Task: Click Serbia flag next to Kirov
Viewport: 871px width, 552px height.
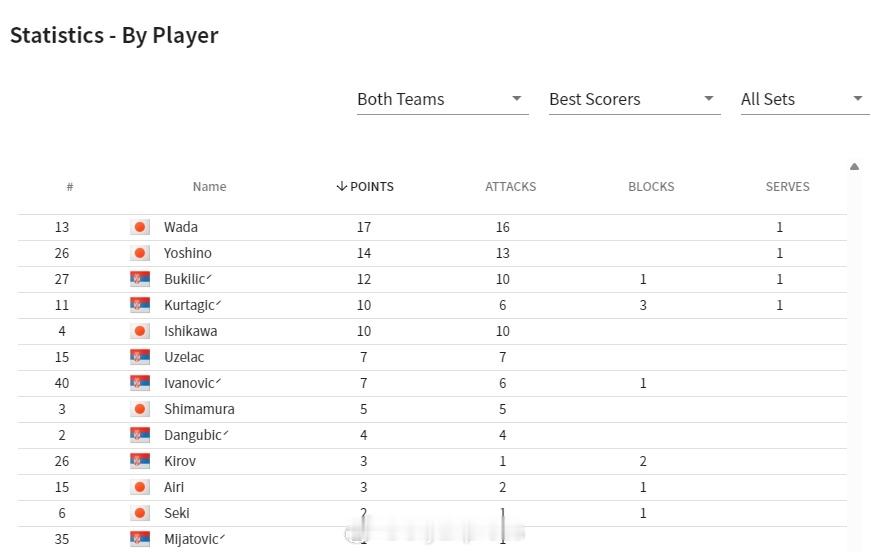Action: pyautogui.click(x=140, y=461)
